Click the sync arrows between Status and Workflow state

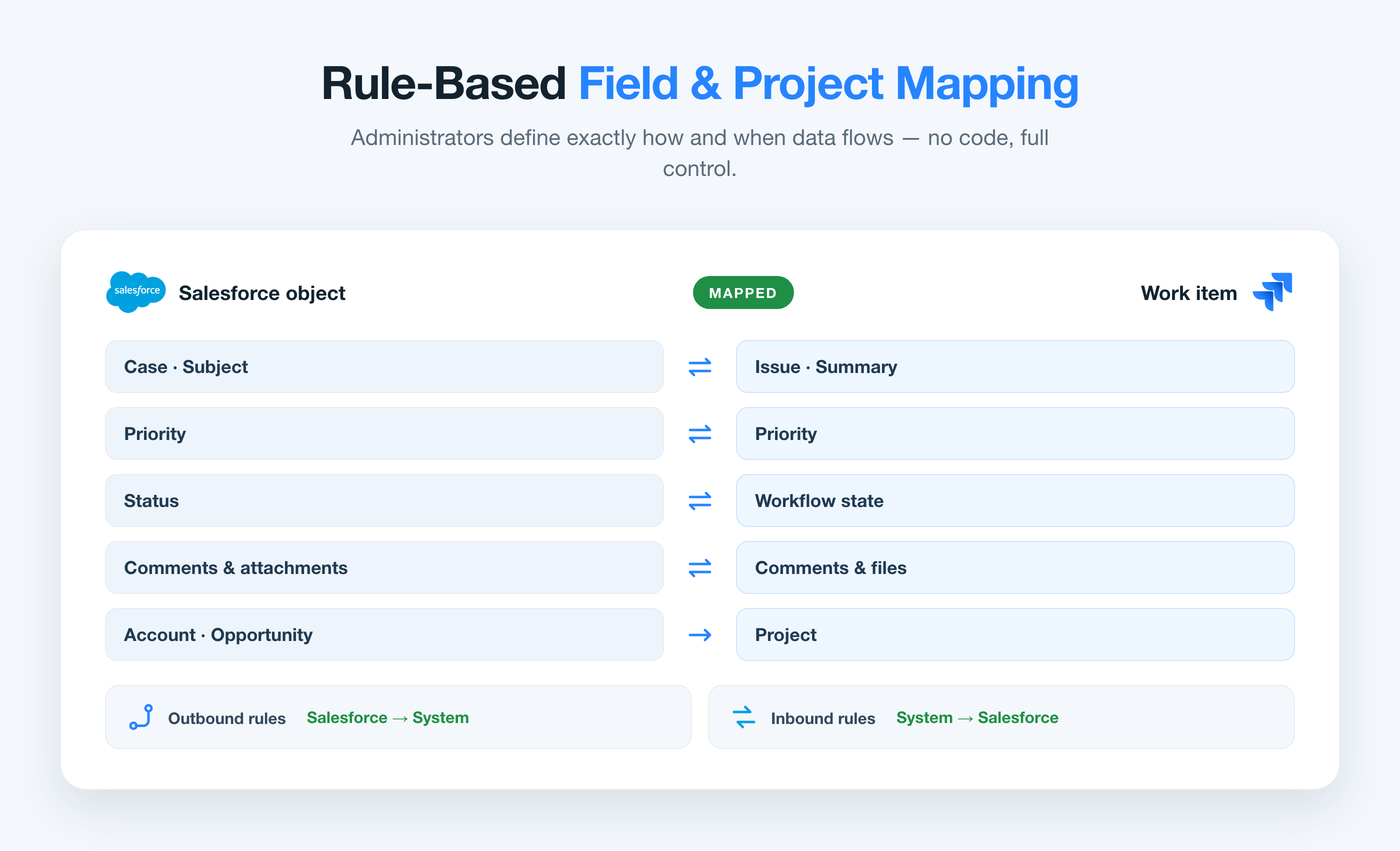(700, 501)
